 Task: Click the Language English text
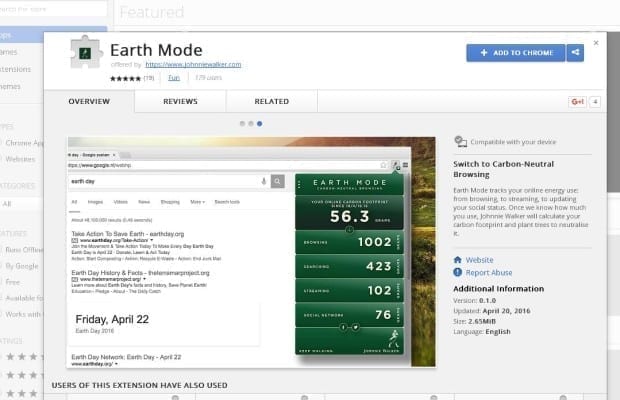pos(482,332)
